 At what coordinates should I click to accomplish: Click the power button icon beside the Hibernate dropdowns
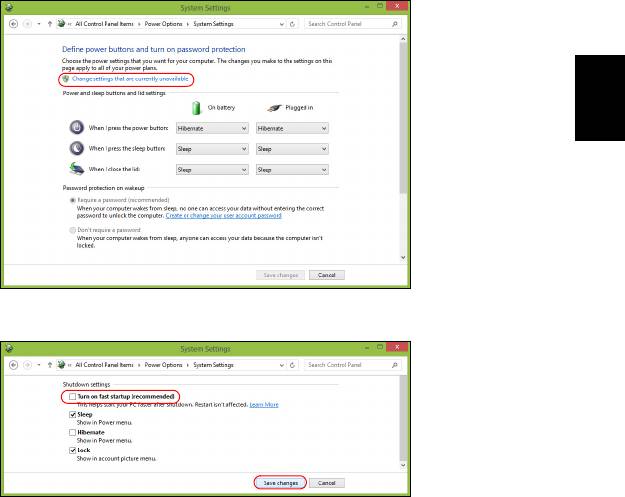click(x=77, y=128)
